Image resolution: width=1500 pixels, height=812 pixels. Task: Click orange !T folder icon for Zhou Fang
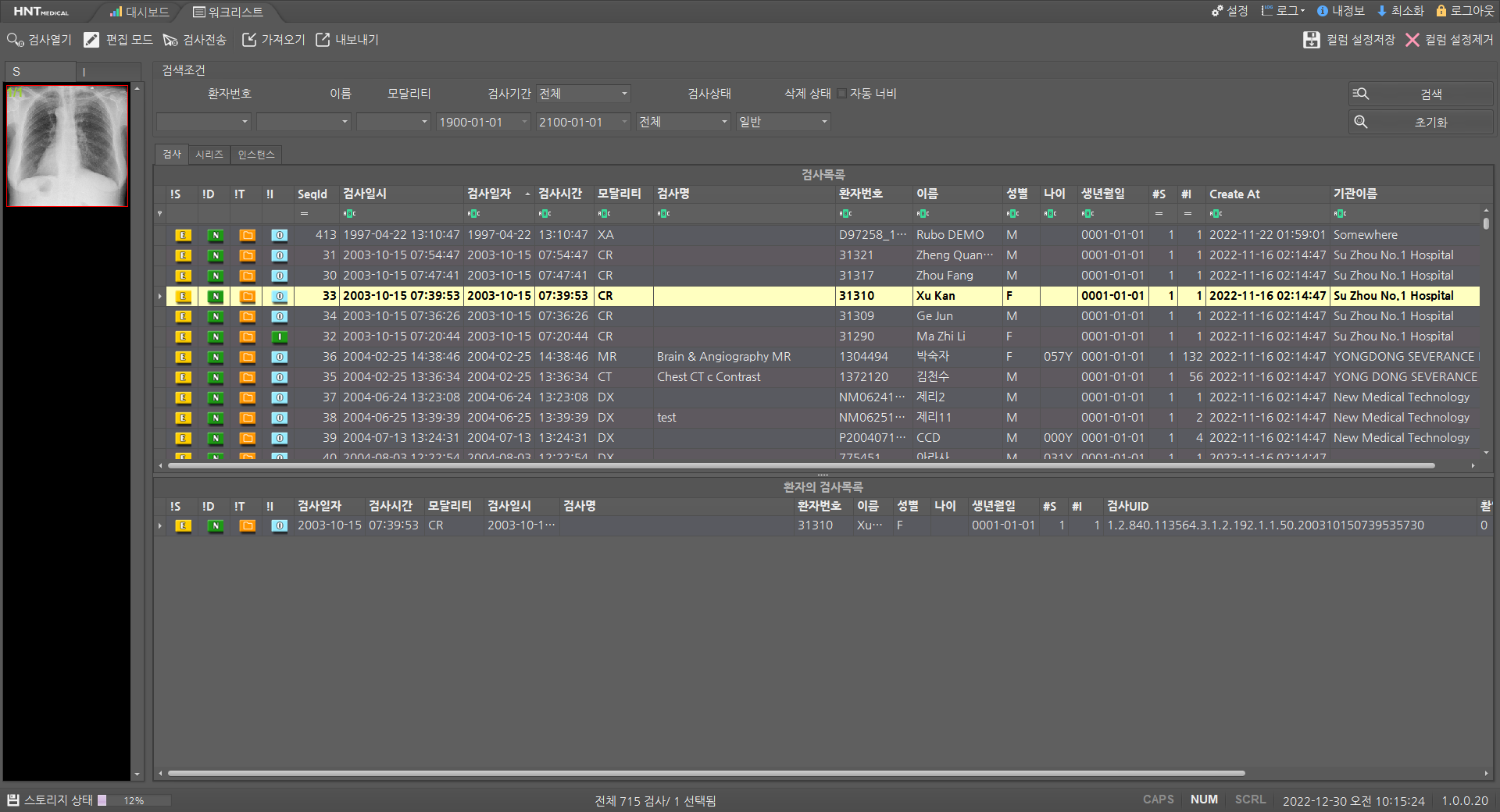[x=248, y=276]
